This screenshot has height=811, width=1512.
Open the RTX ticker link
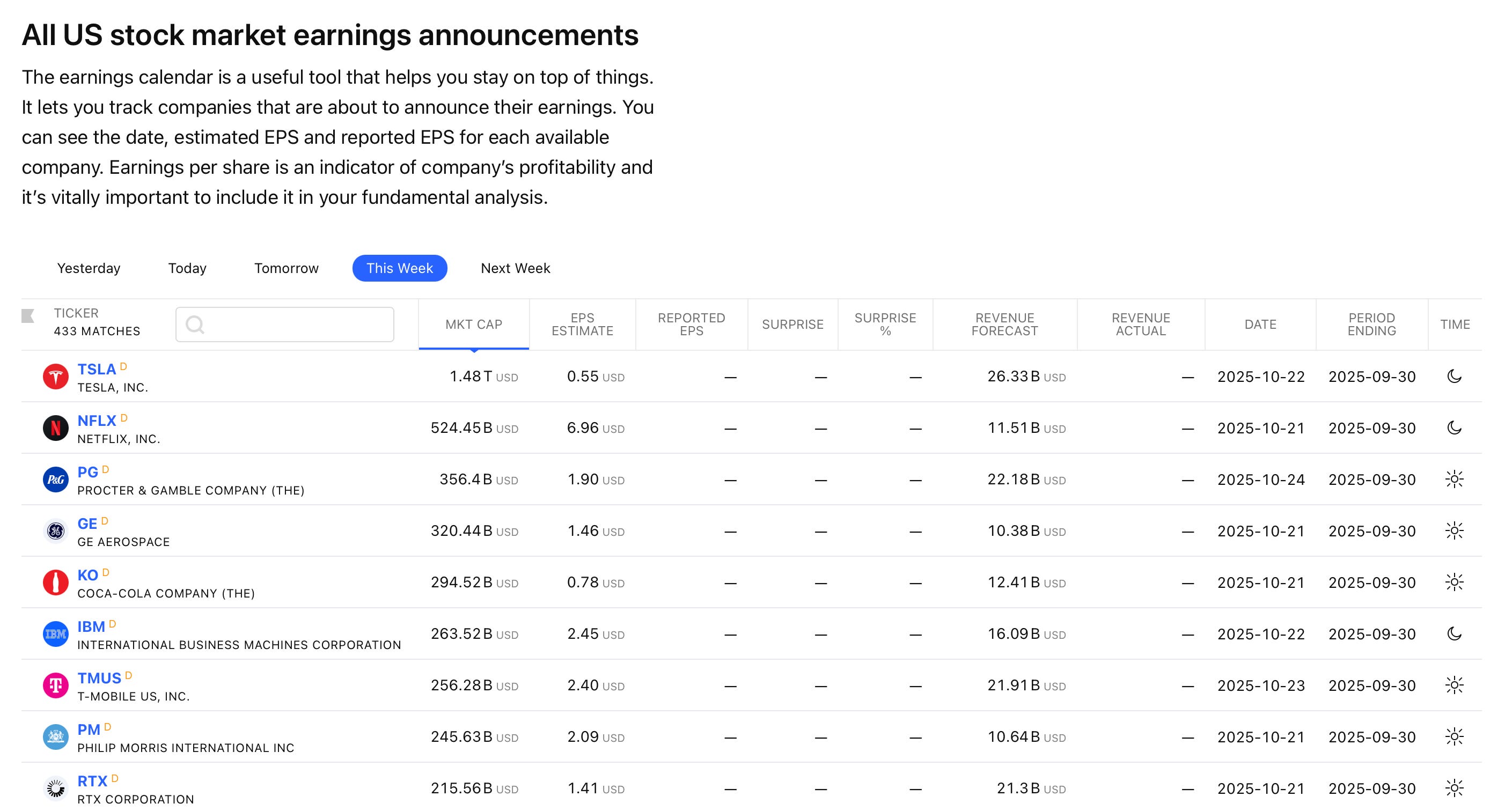pos(92,781)
